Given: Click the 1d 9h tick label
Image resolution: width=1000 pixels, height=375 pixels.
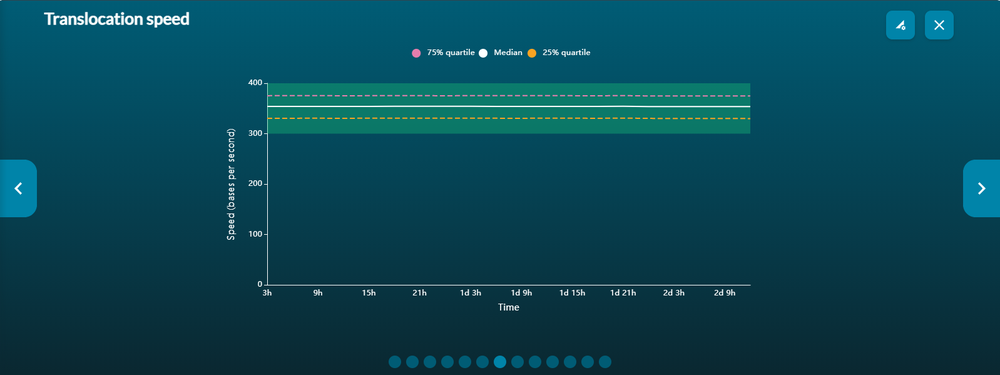Looking at the screenshot, I should (x=522, y=293).
